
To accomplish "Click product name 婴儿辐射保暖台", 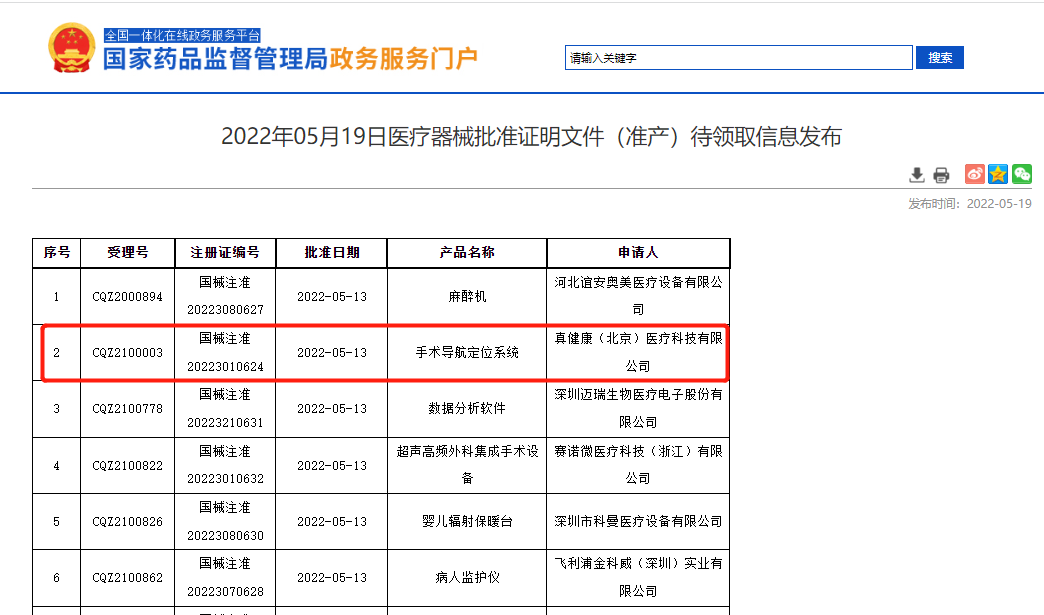I will click(467, 522).
